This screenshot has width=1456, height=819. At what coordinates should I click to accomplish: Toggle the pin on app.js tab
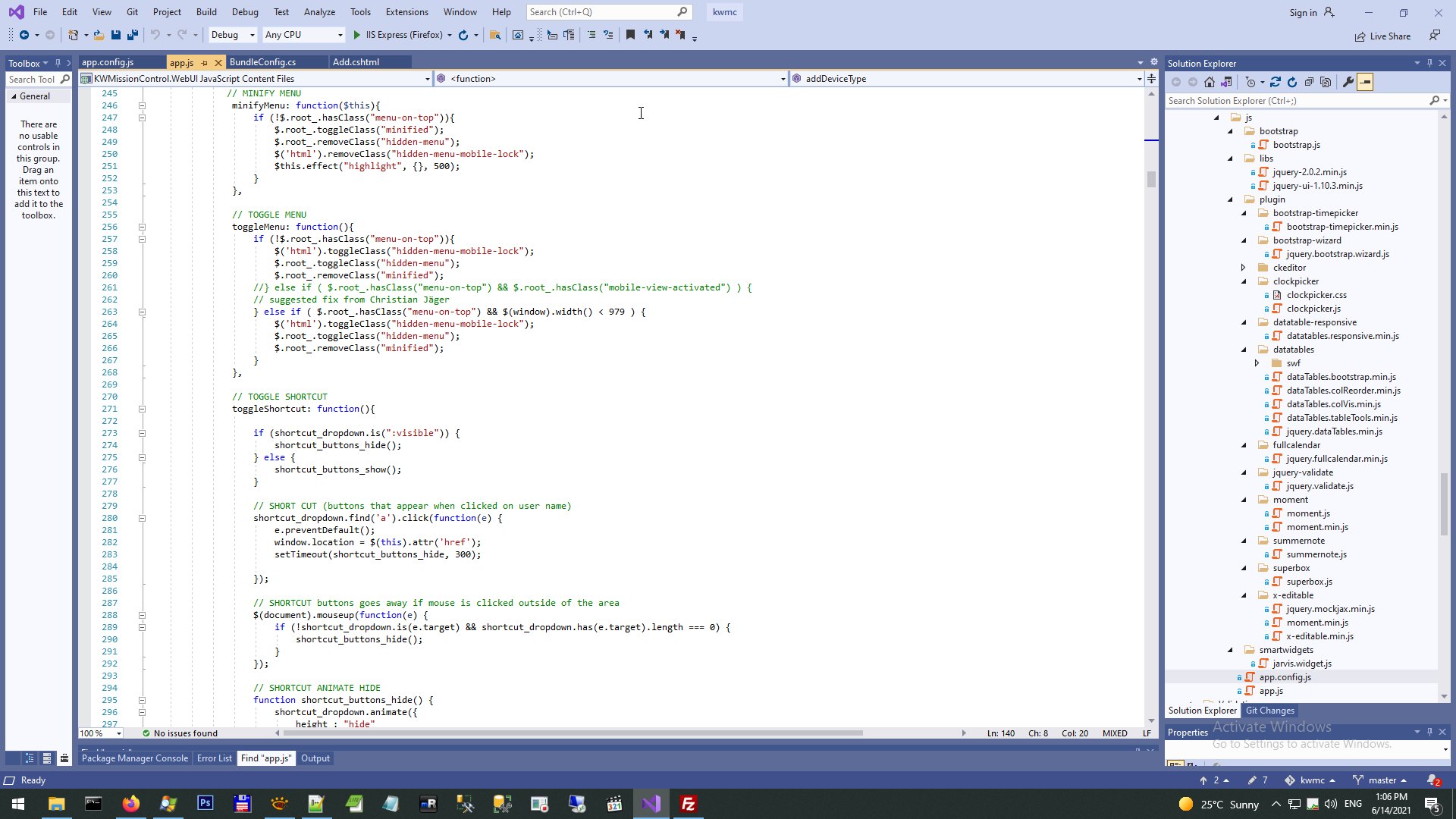pyautogui.click(x=205, y=63)
